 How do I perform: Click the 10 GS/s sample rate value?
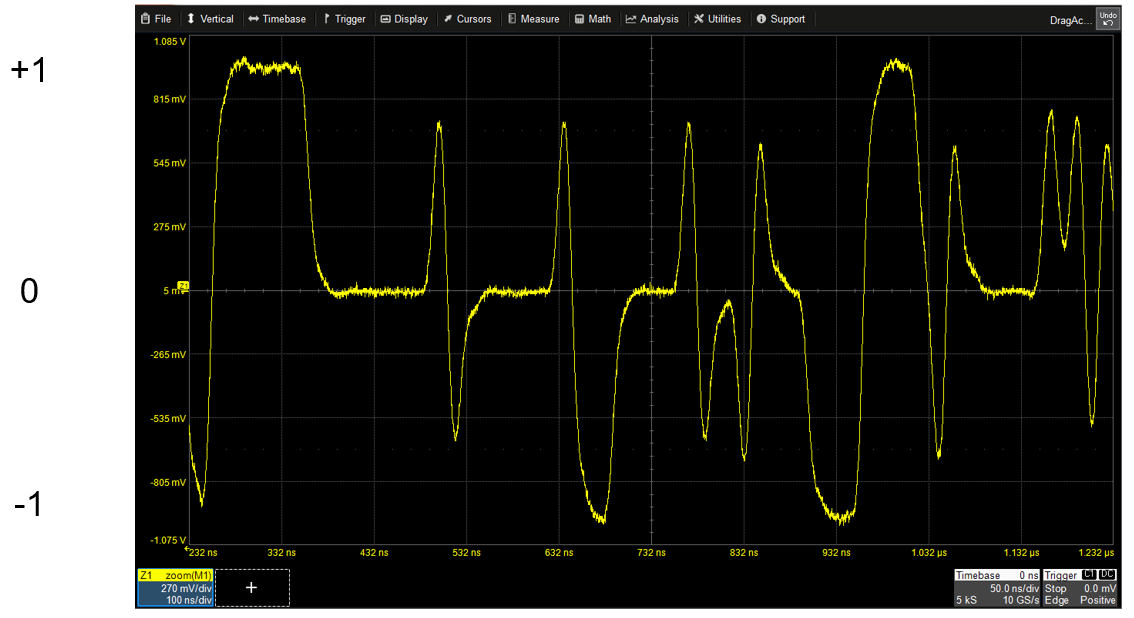coord(1020,600)
